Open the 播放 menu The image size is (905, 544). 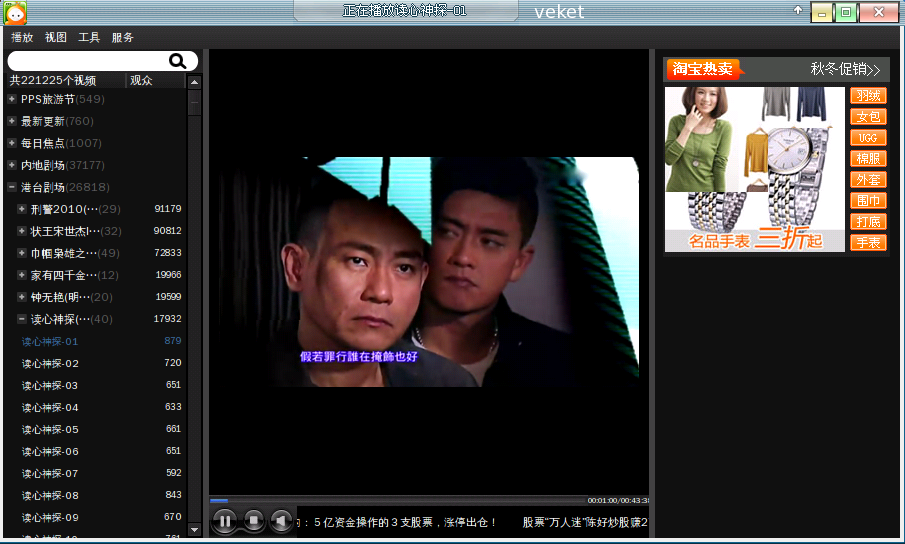pos(22,37)
